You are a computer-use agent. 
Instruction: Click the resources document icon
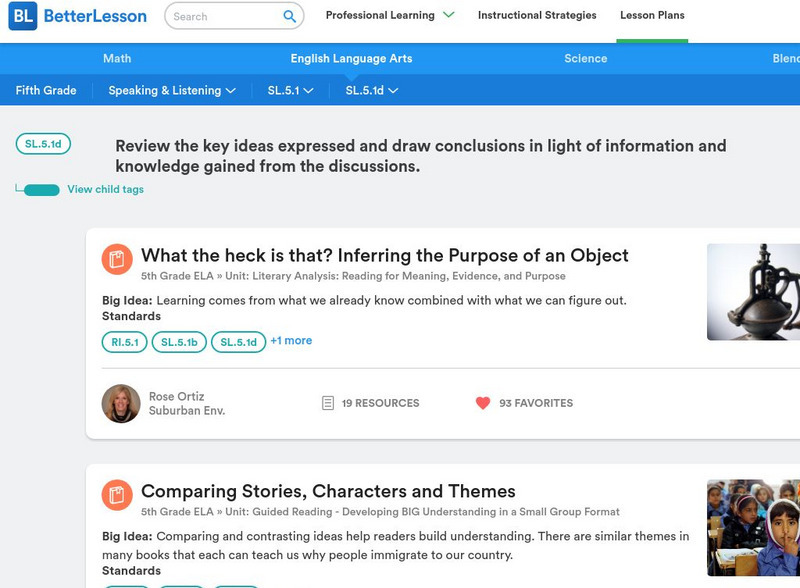pos(327,403)
